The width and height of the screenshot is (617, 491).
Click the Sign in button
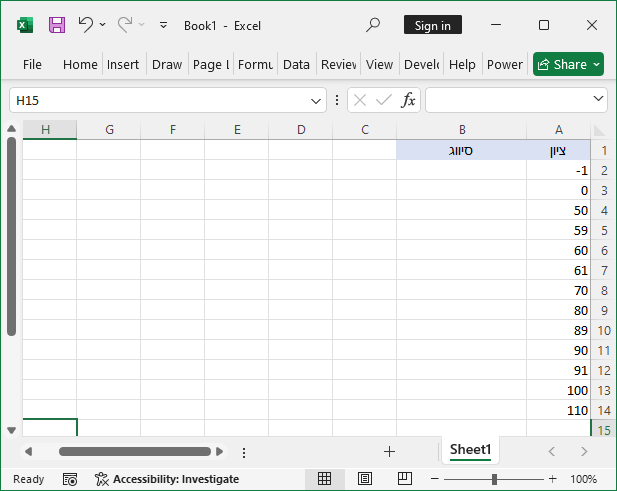(x=432, y=25)
